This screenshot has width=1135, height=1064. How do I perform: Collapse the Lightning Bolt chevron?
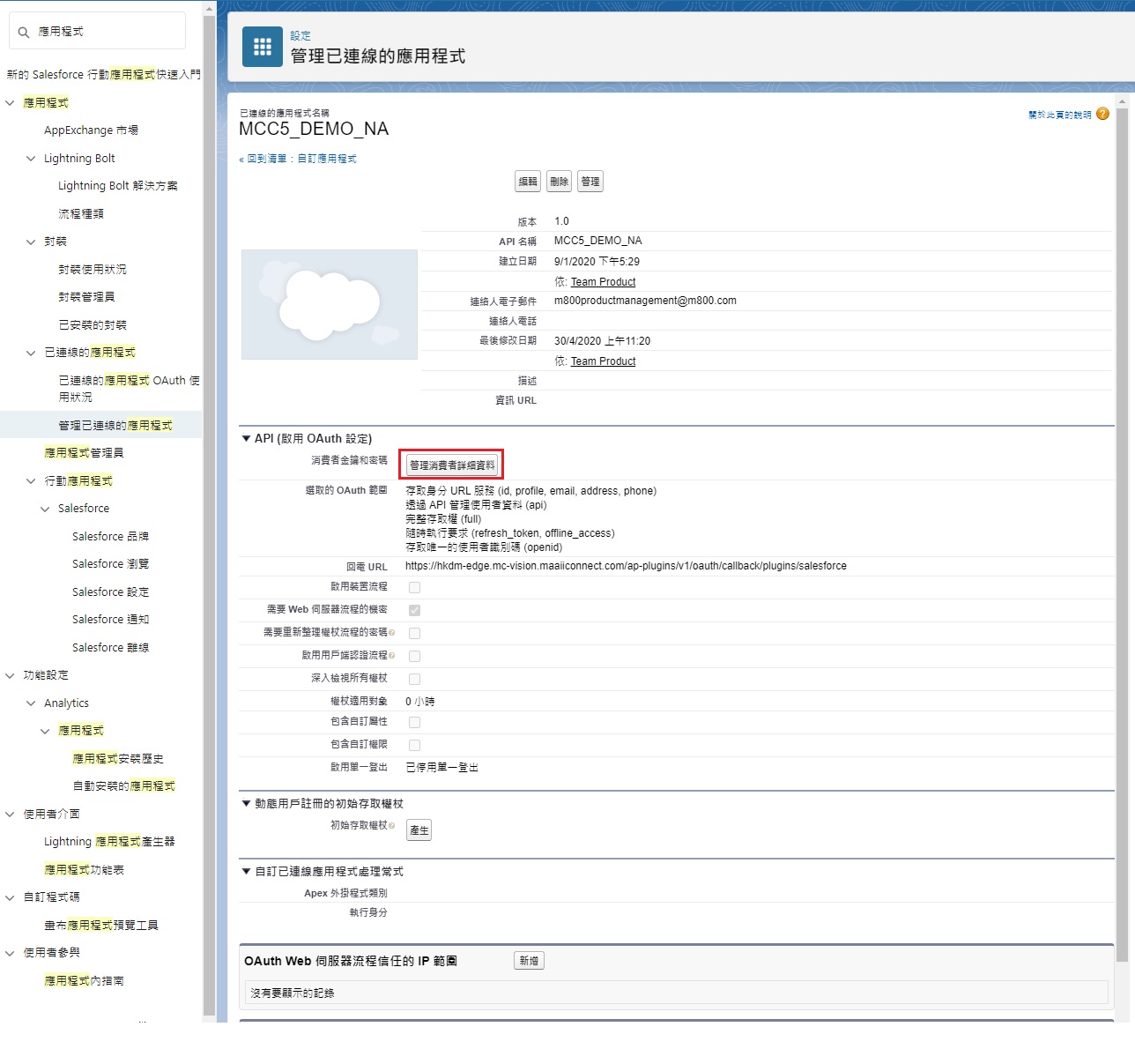click(31, 159)
